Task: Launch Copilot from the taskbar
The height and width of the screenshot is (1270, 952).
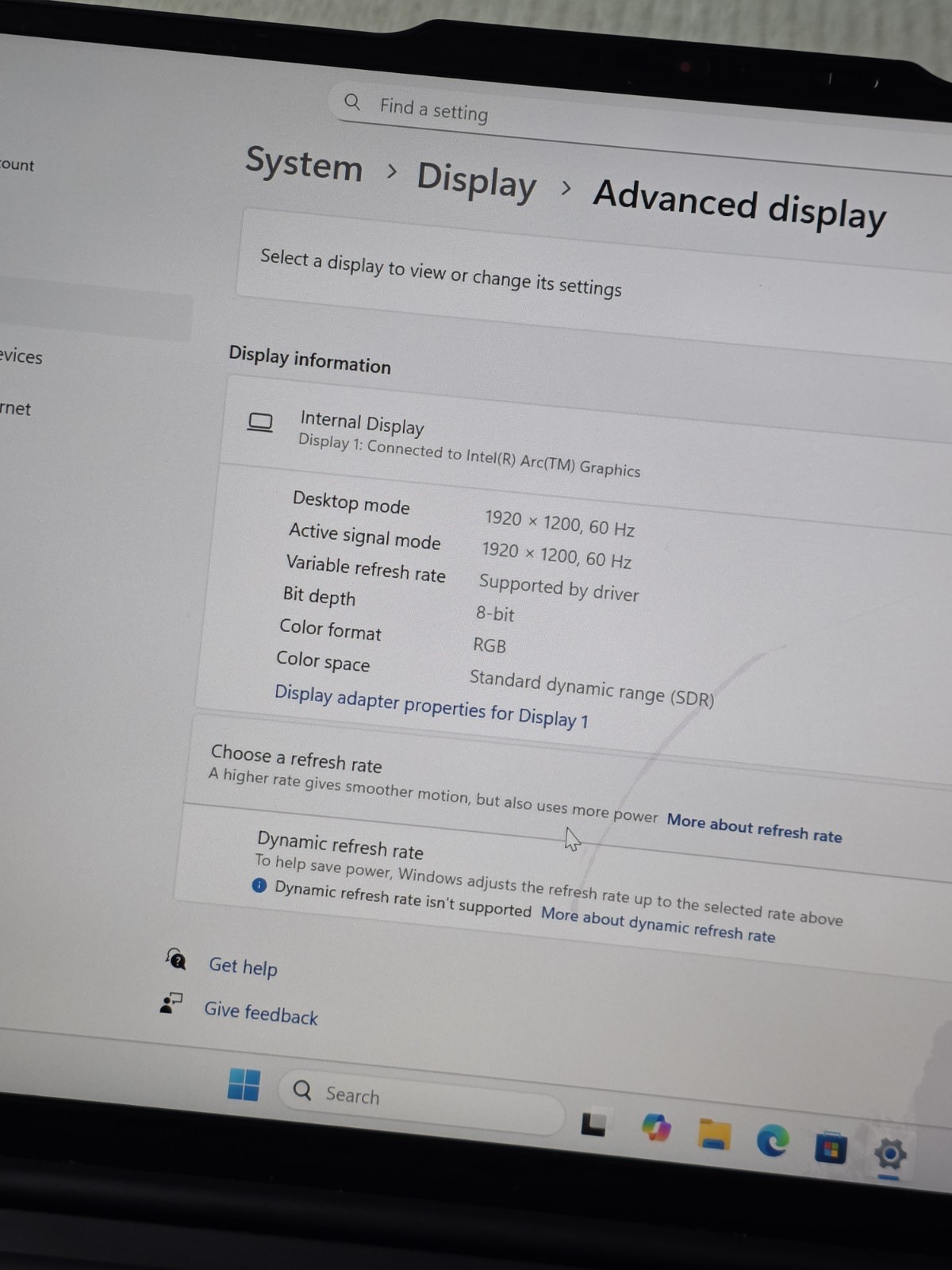Action: click(x=656, y=1128)
